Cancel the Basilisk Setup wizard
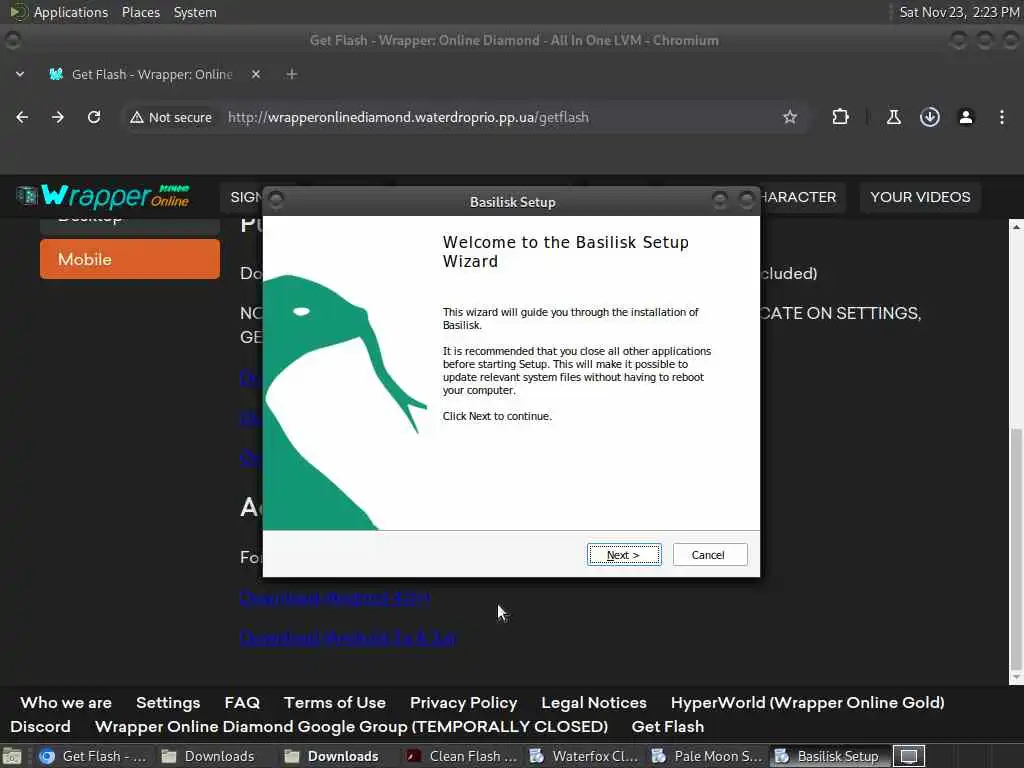The width and height of the screenshot is (1024, 768). click(x=710, y=554)
